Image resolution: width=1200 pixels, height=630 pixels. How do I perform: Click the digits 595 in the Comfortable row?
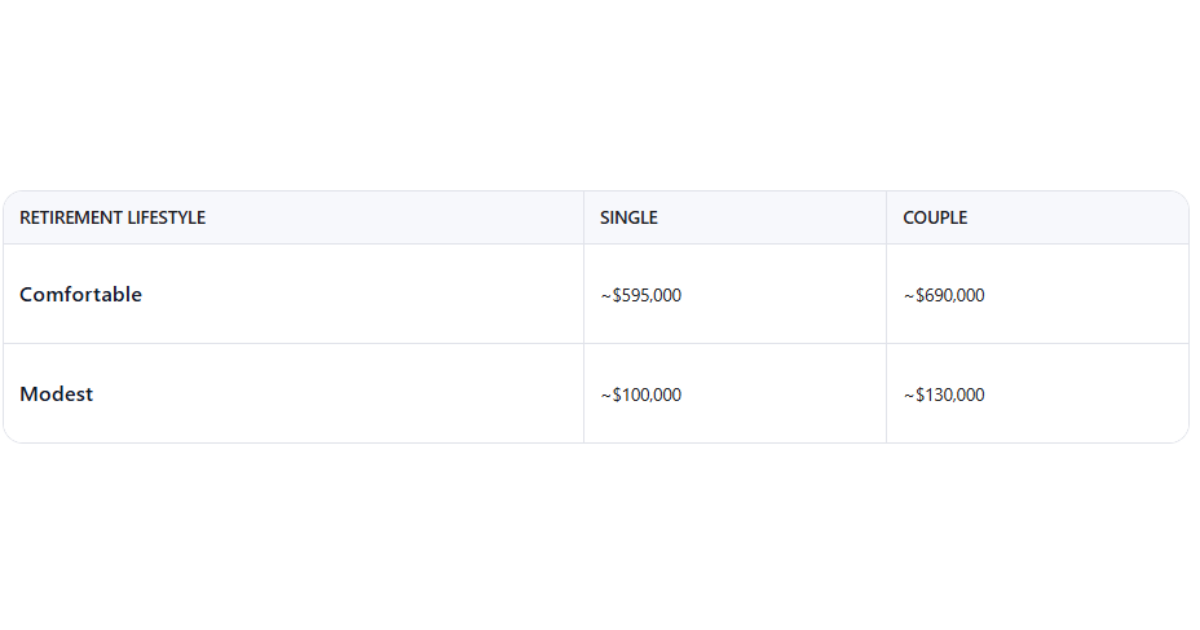[x=635, y=295]
